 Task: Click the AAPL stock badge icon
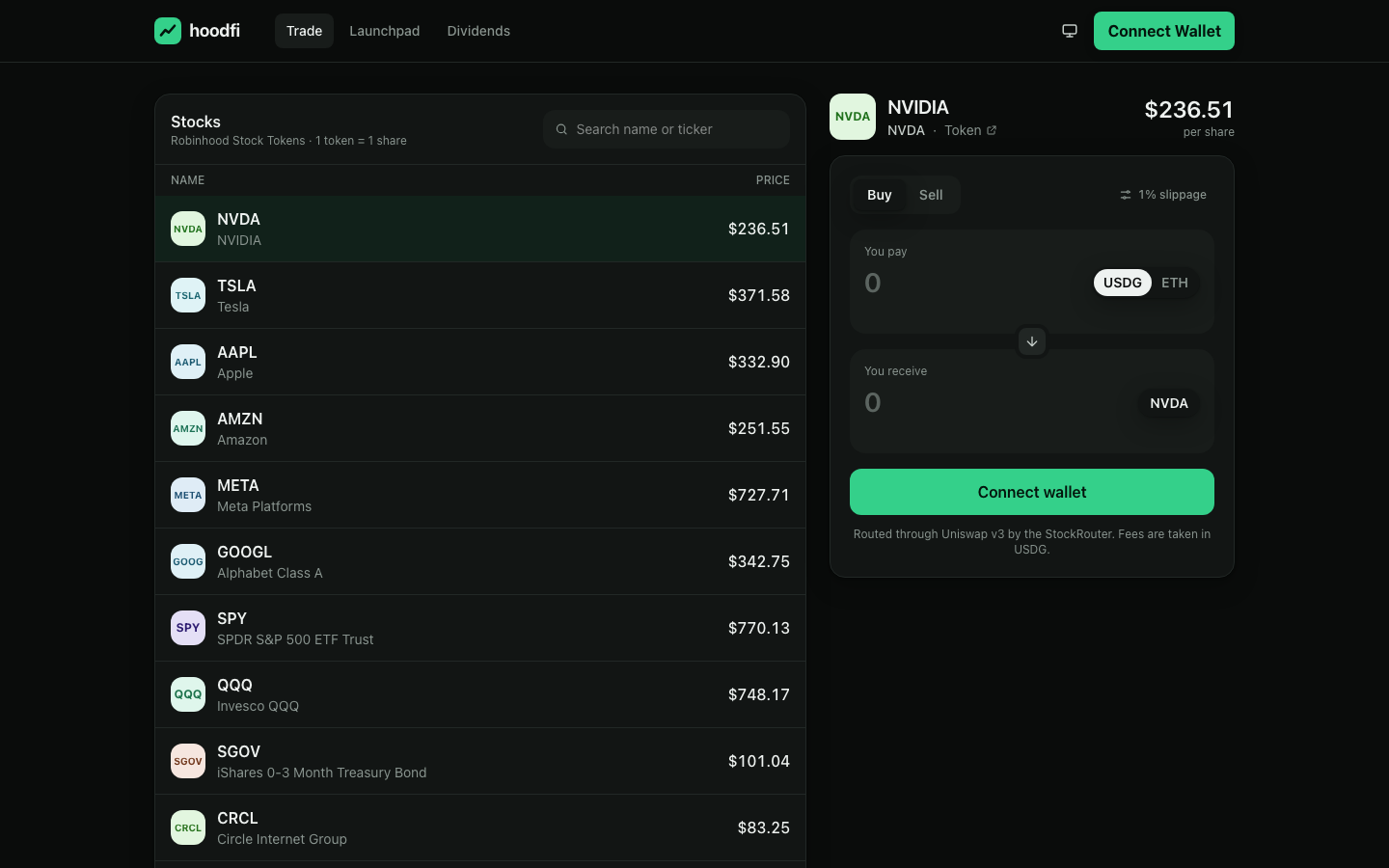(x=188, y=362)
